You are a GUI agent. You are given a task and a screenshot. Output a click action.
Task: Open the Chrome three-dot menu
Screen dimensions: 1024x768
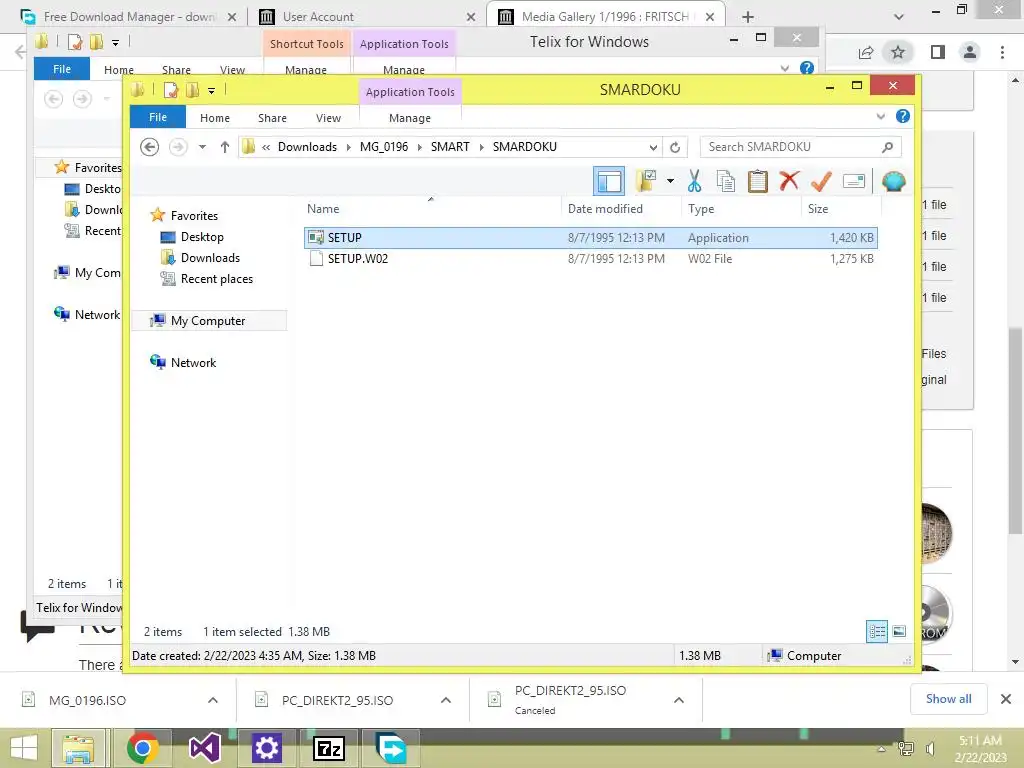pyautogui.click(x=1002, y=52)
